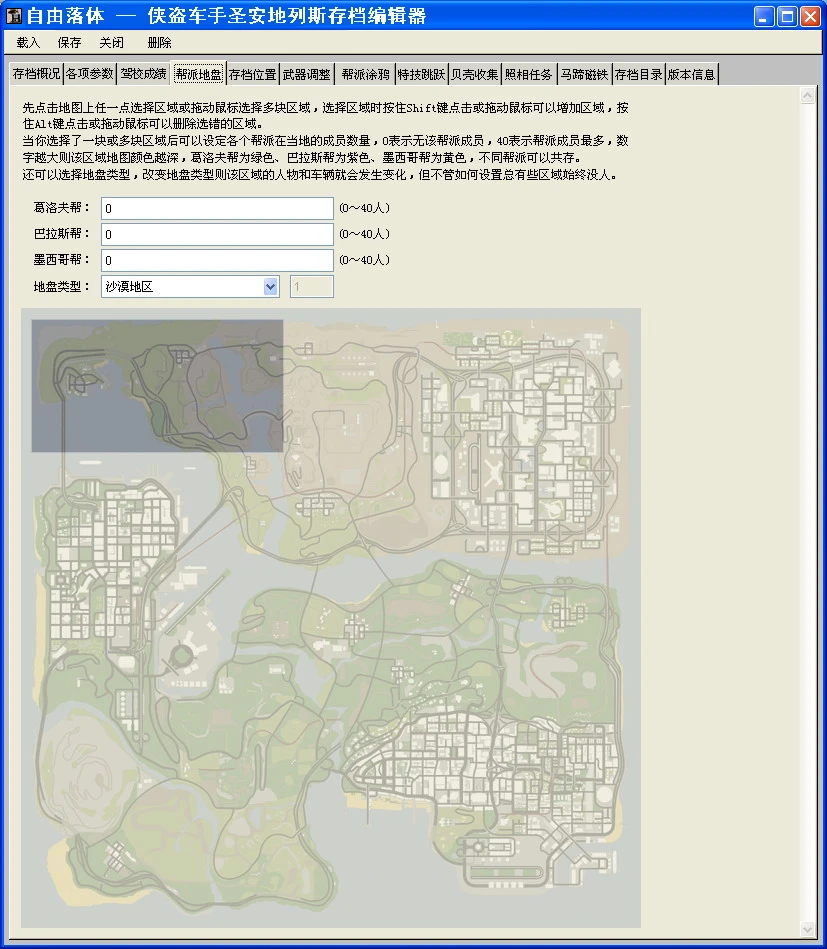Click the scrollbar up arrow
Viewport: 827px width, 949px height.
tap(807, 95)
